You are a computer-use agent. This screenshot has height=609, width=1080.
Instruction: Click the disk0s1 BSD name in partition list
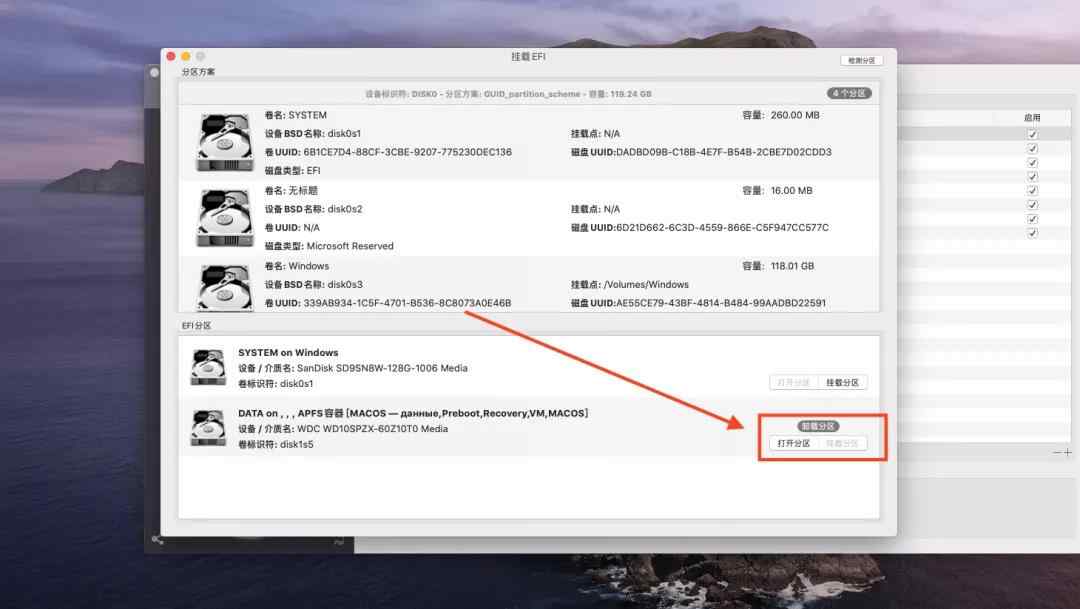pos(344,134)
